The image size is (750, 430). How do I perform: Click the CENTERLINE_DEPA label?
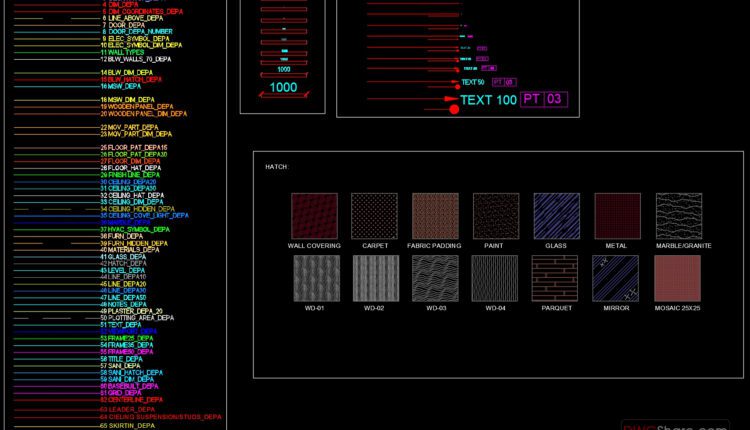point(135,400)
